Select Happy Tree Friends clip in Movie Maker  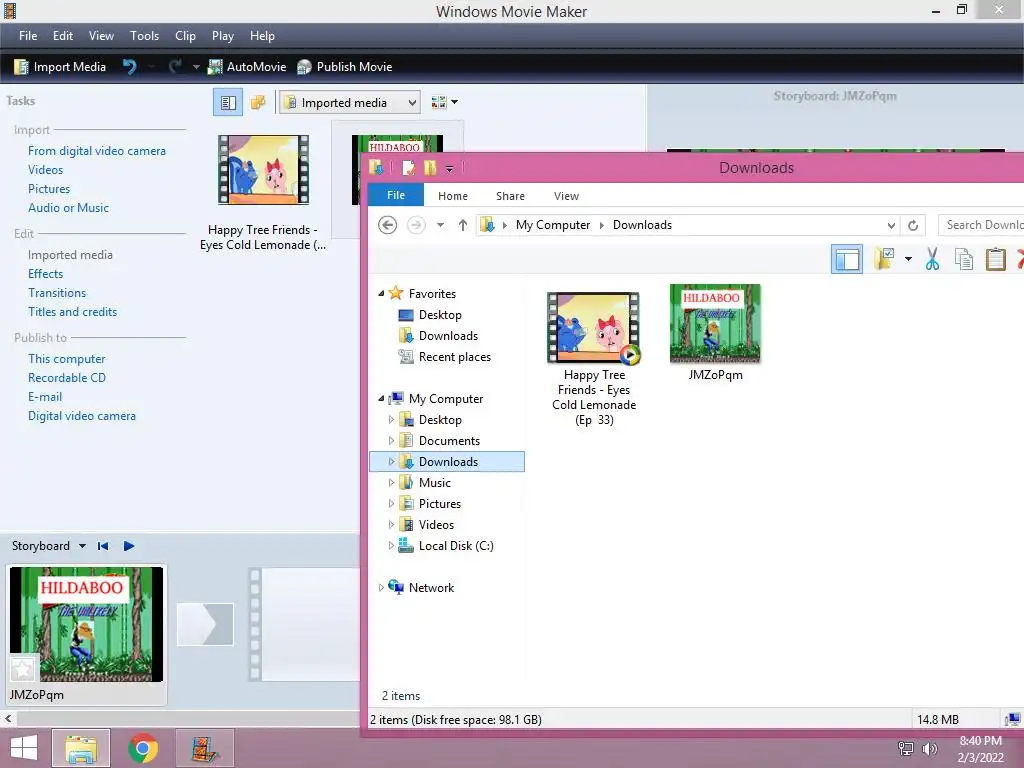tap(263, 193)
